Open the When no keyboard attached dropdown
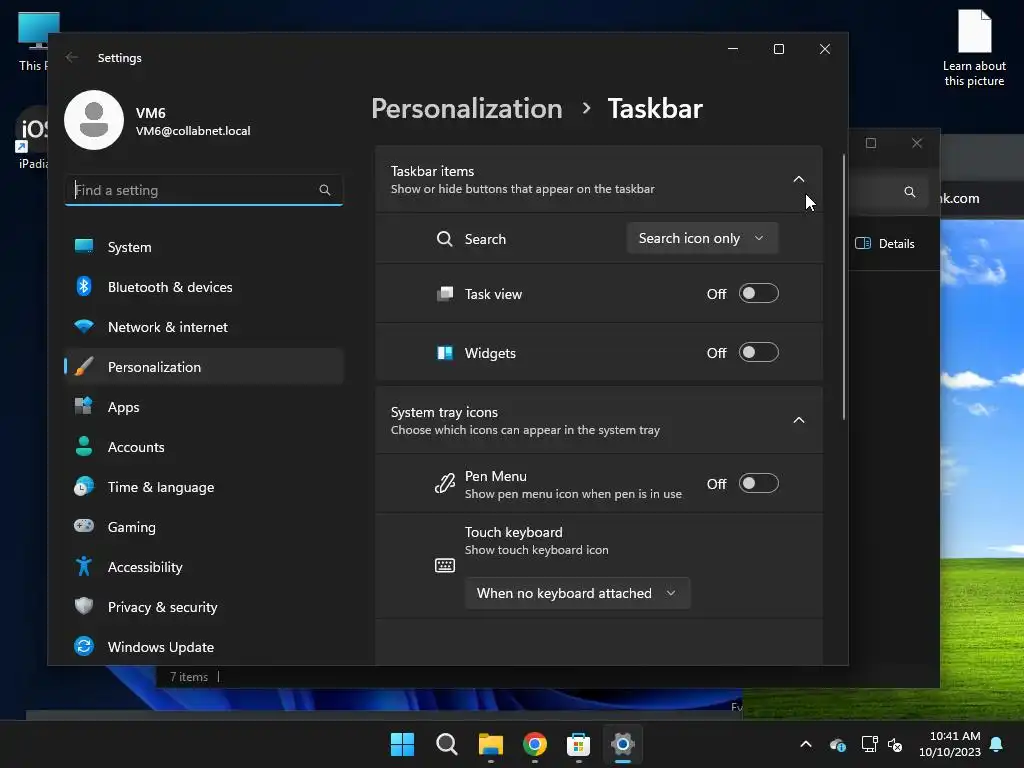 click(x=577, y=593)
